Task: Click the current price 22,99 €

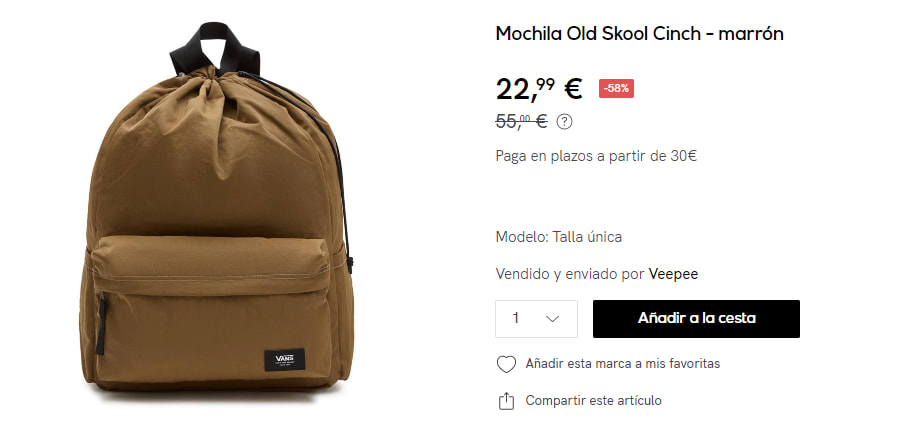Action: [539, 89]
